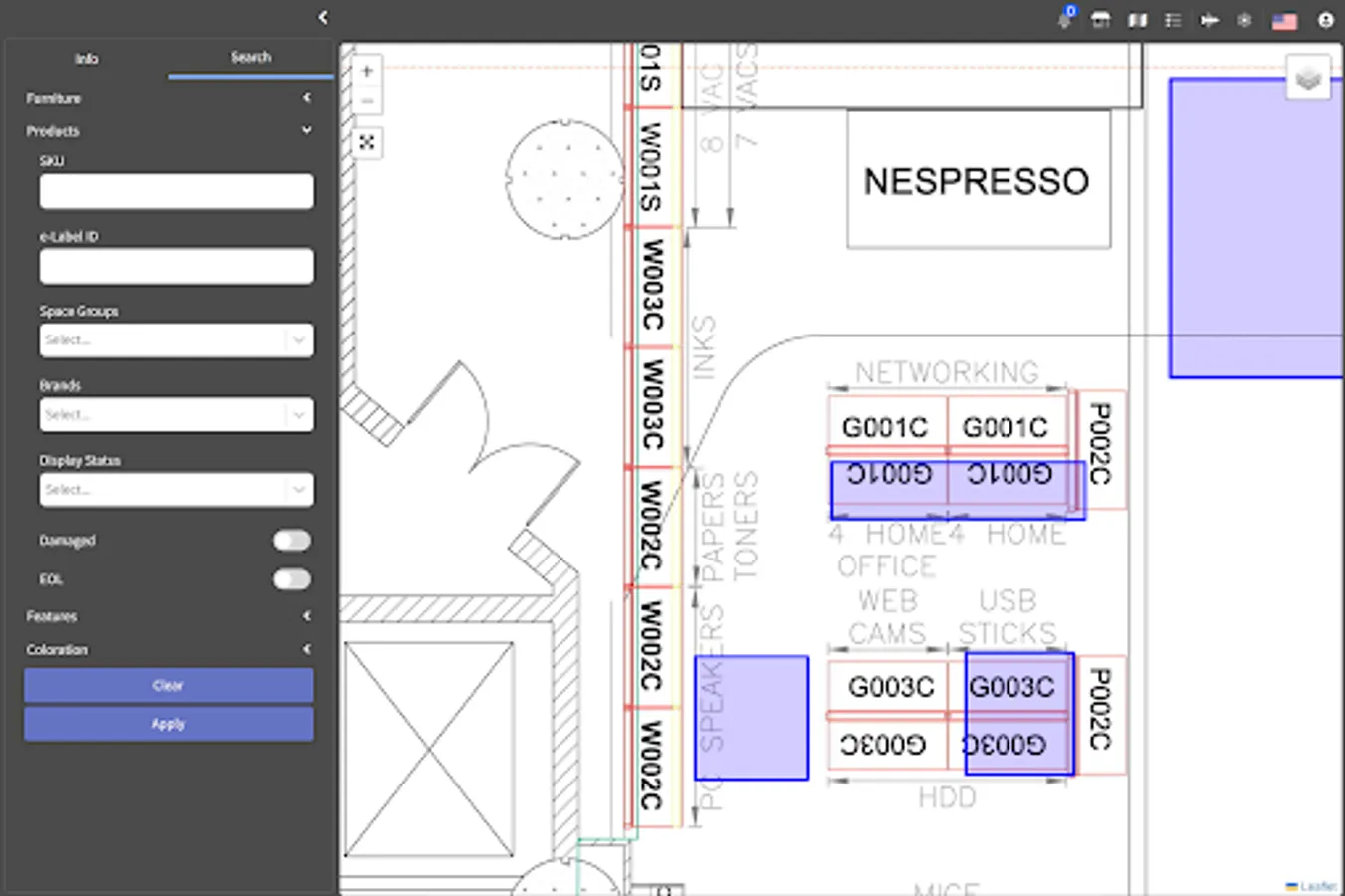
Task: Select the US flag language icon
Action: (x=1284, y=21)
